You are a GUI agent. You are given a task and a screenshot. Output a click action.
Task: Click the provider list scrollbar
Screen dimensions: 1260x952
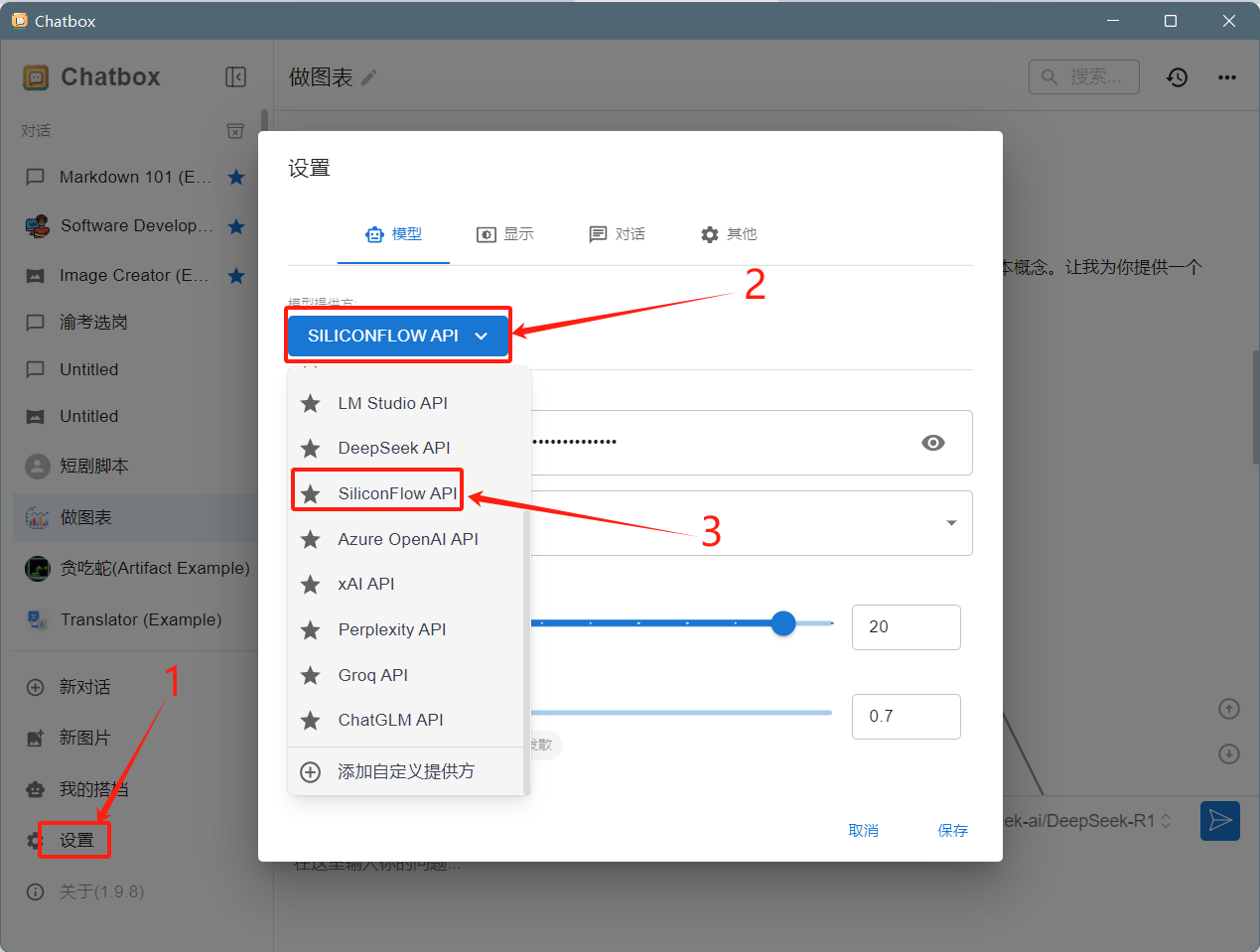coord(526,650)
